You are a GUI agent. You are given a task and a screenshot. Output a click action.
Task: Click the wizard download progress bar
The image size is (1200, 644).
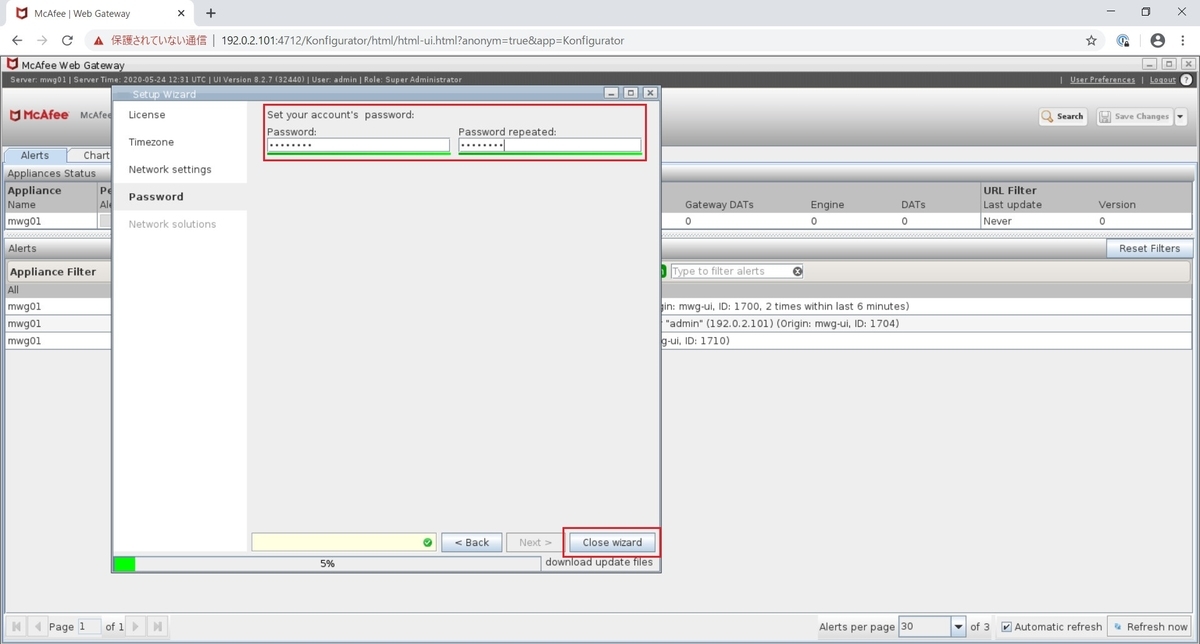click(327, 564)
